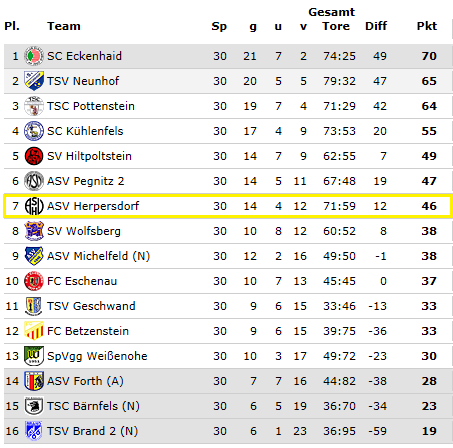This screenshot has width=453, height=448.
Task: Open the ASV Michelfeld (N) team entry
Action: [98, 256]
